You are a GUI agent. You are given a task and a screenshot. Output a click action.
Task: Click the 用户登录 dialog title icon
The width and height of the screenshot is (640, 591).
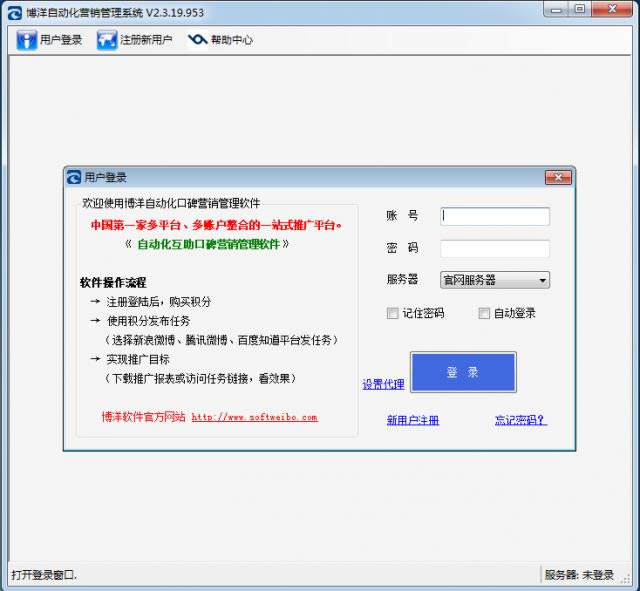(74, 177)
